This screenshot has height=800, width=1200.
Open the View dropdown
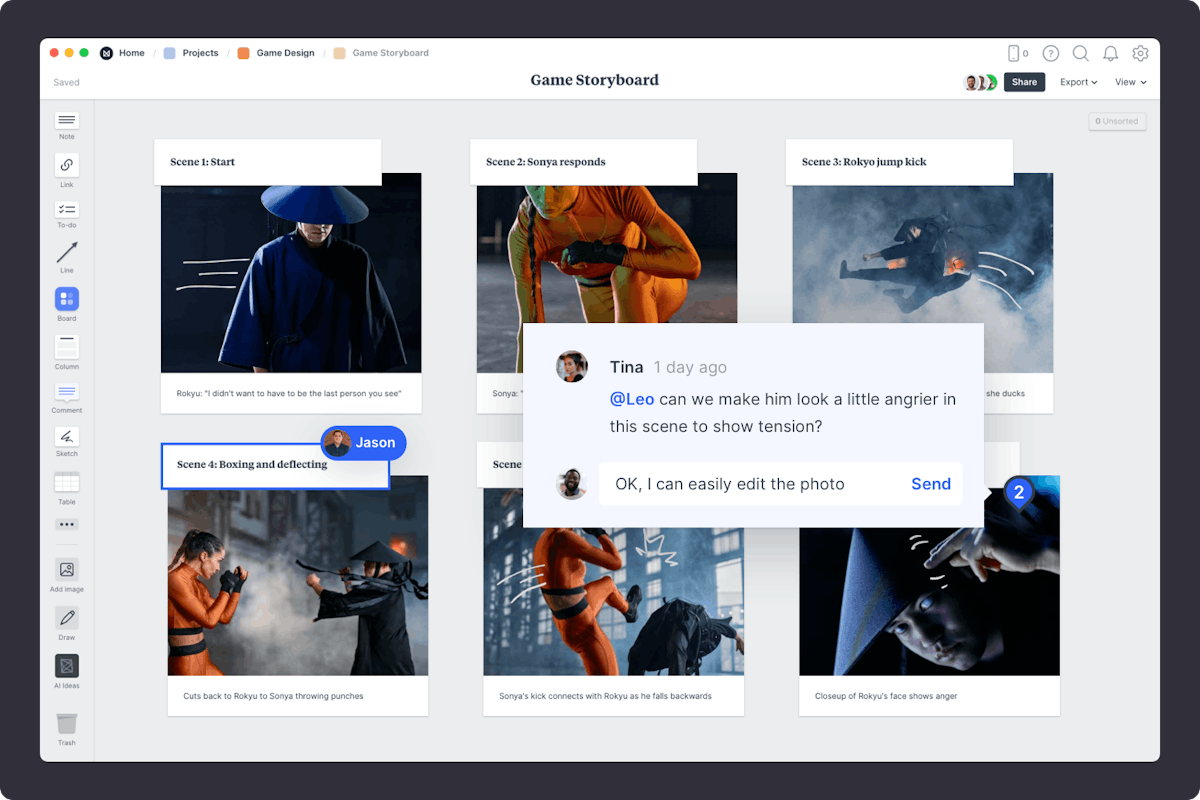pyautogui.click(x=1129, y=81)
